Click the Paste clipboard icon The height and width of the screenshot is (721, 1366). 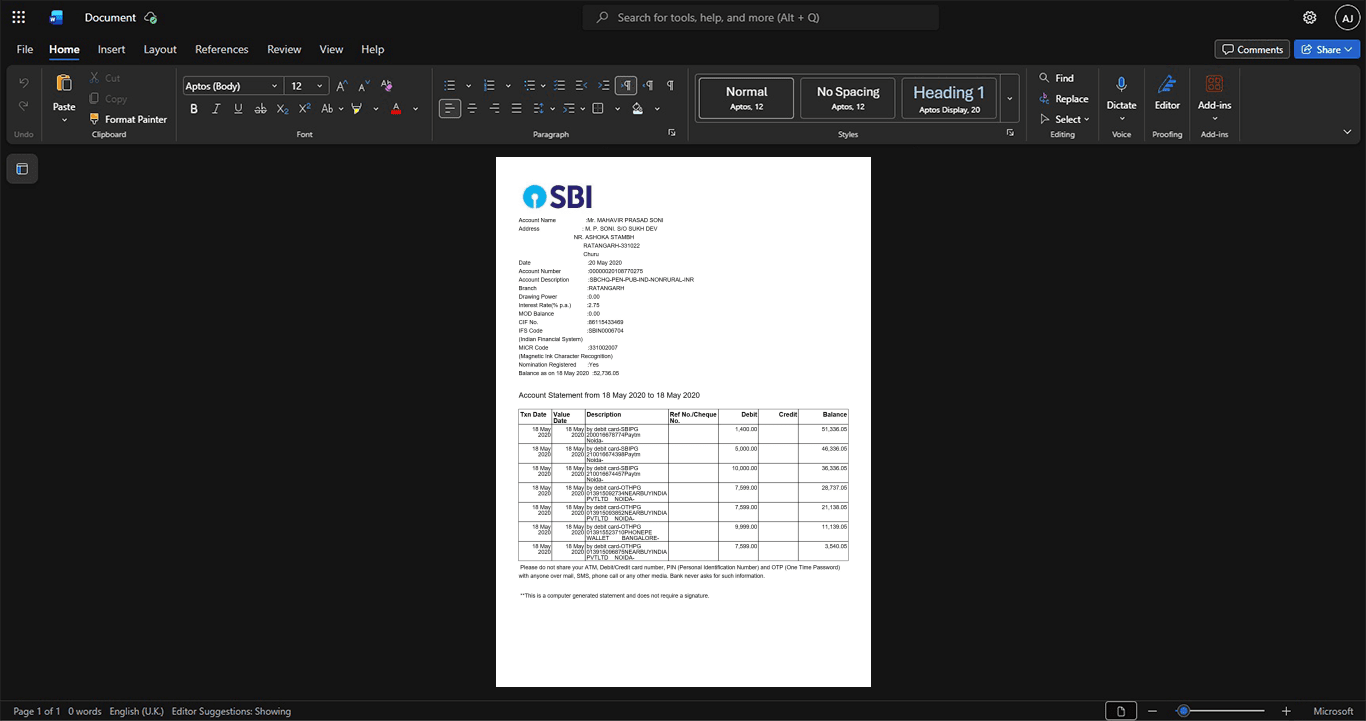click(64, 83)
